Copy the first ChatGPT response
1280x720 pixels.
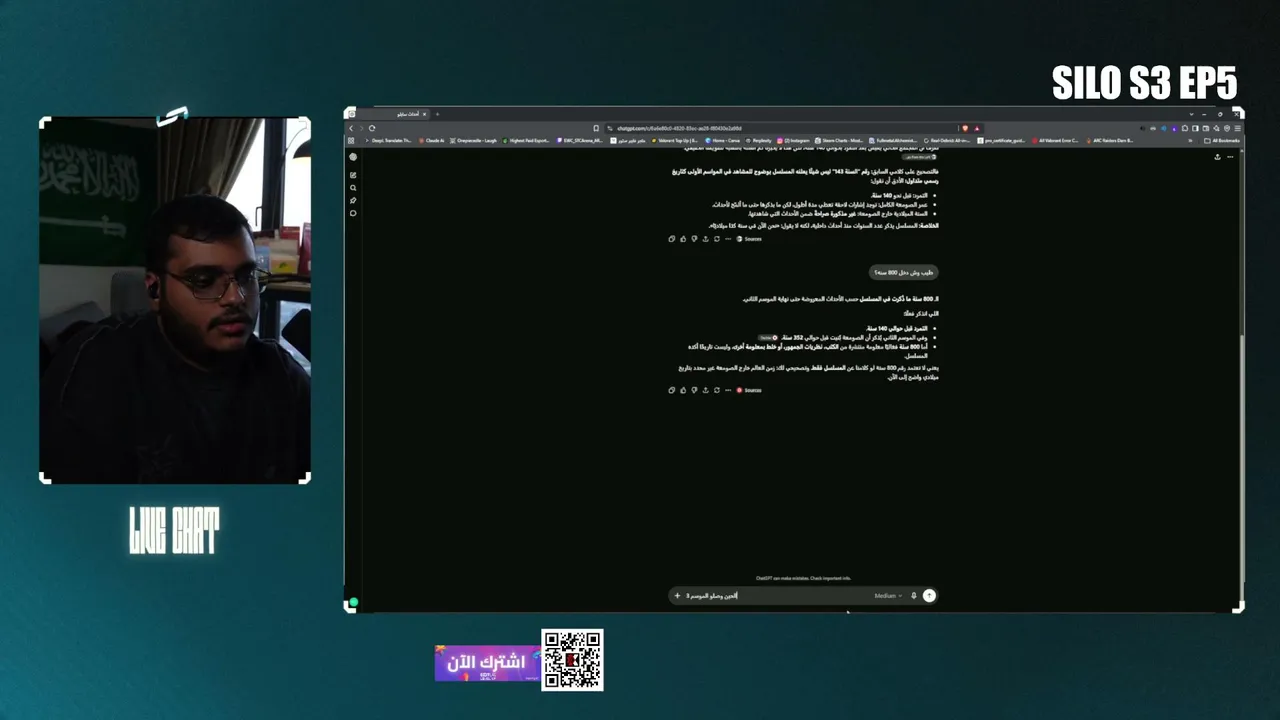coord(672,239)
